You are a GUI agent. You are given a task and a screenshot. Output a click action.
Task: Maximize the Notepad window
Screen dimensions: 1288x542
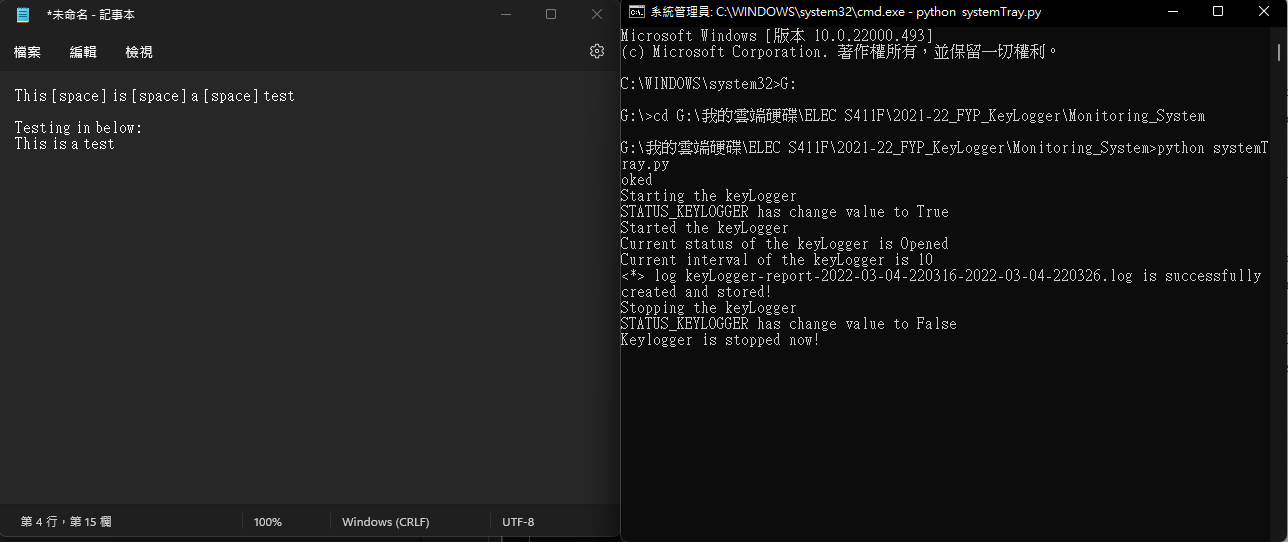pos(551,14)
